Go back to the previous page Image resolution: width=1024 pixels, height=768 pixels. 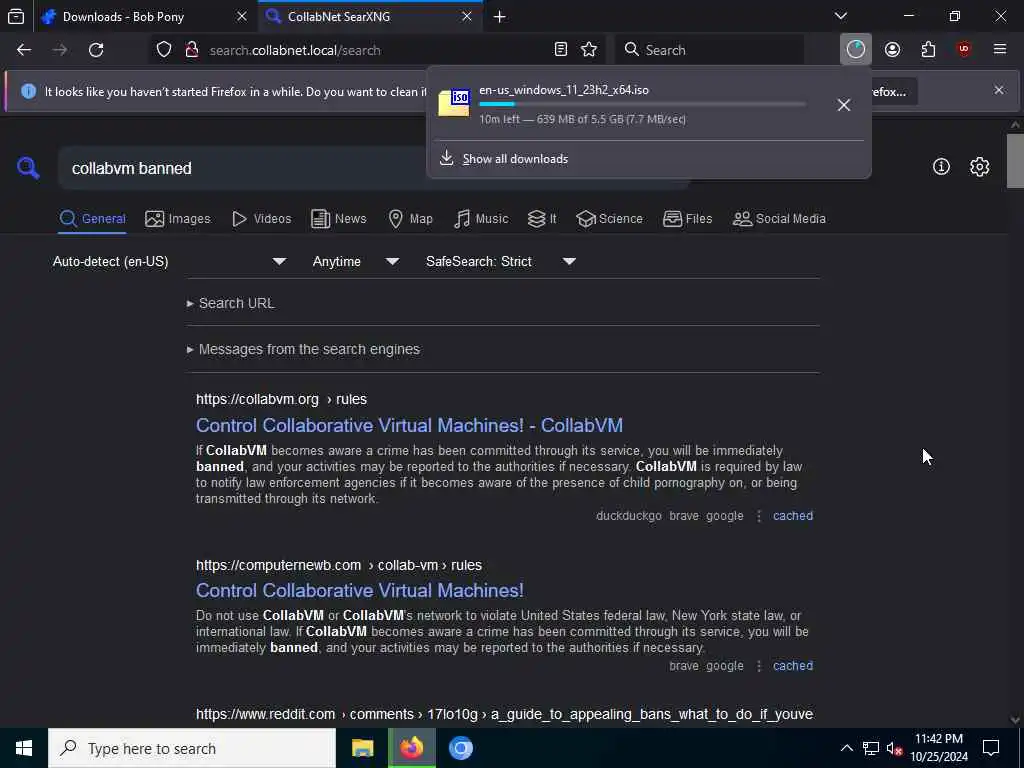(x=24, y=50)
